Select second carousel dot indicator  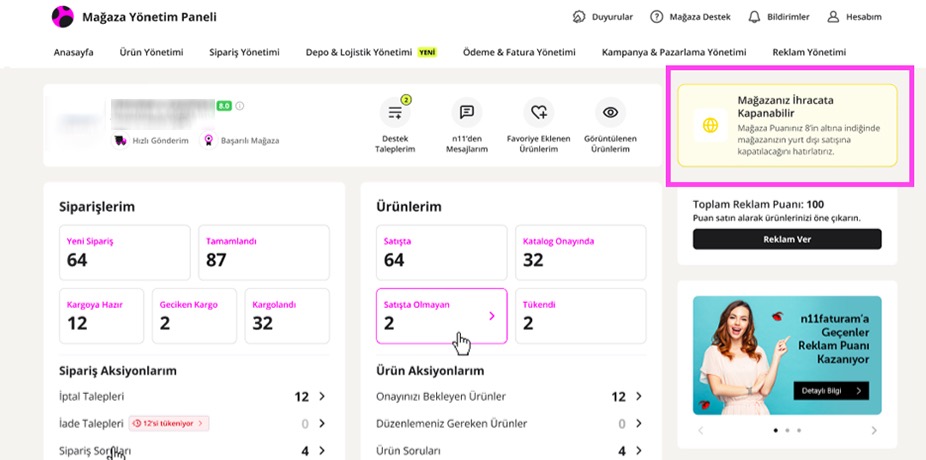coord(787,430)
